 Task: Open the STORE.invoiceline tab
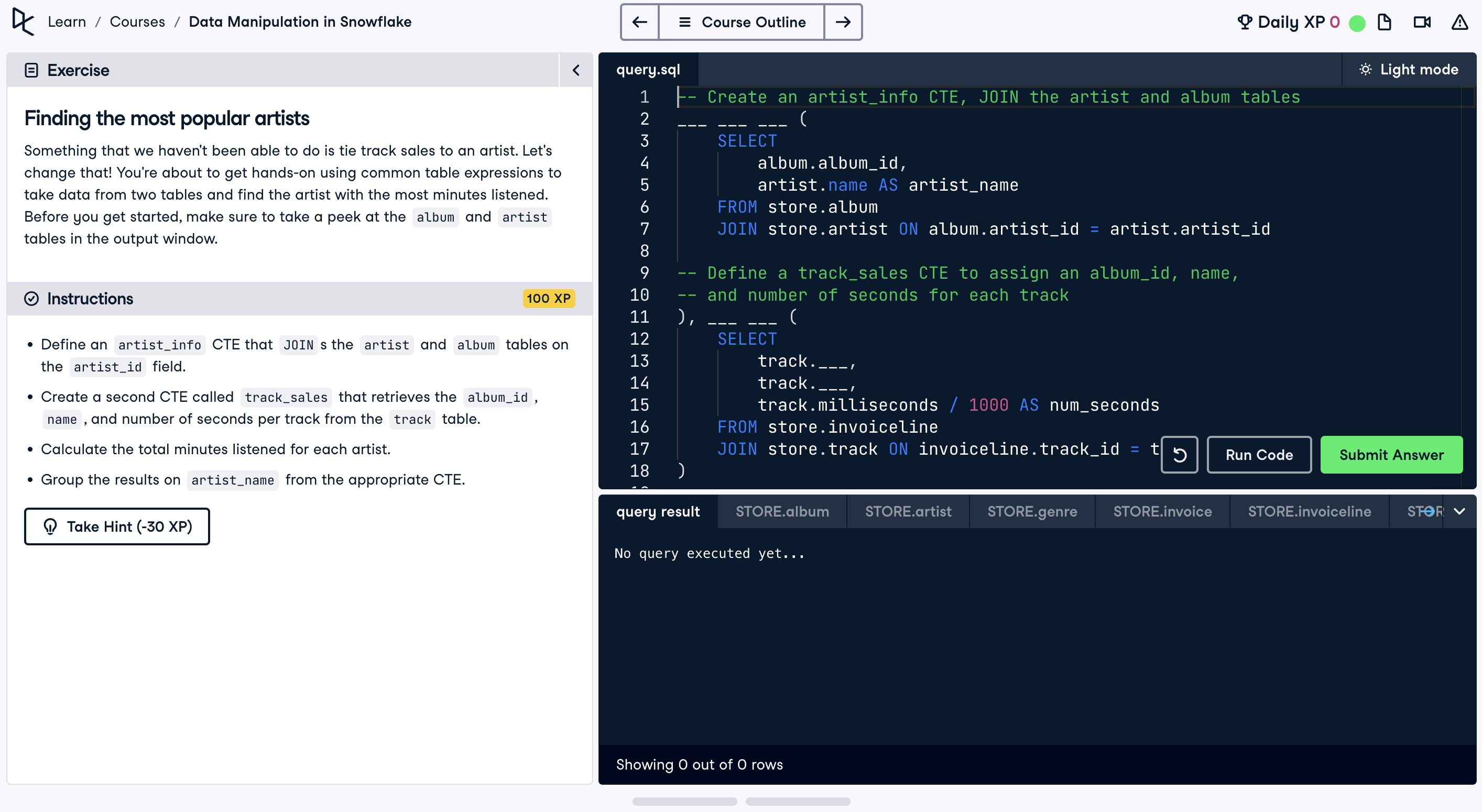coord(1310,511)
